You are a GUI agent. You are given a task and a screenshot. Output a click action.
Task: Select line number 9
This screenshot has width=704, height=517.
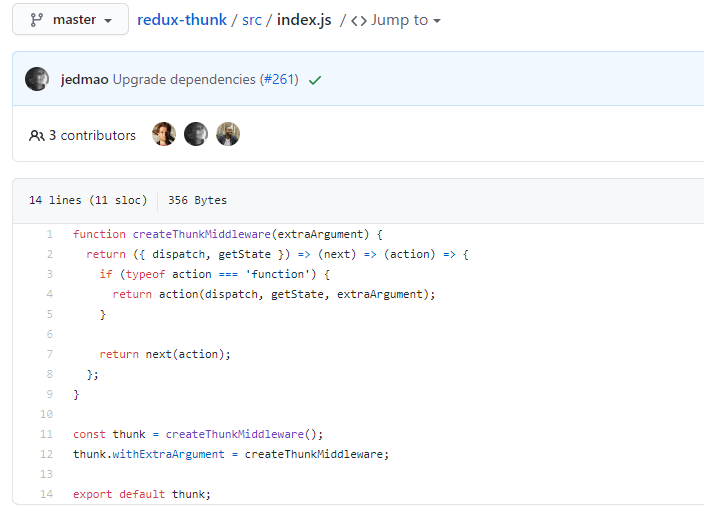click(x=49, y=394)
